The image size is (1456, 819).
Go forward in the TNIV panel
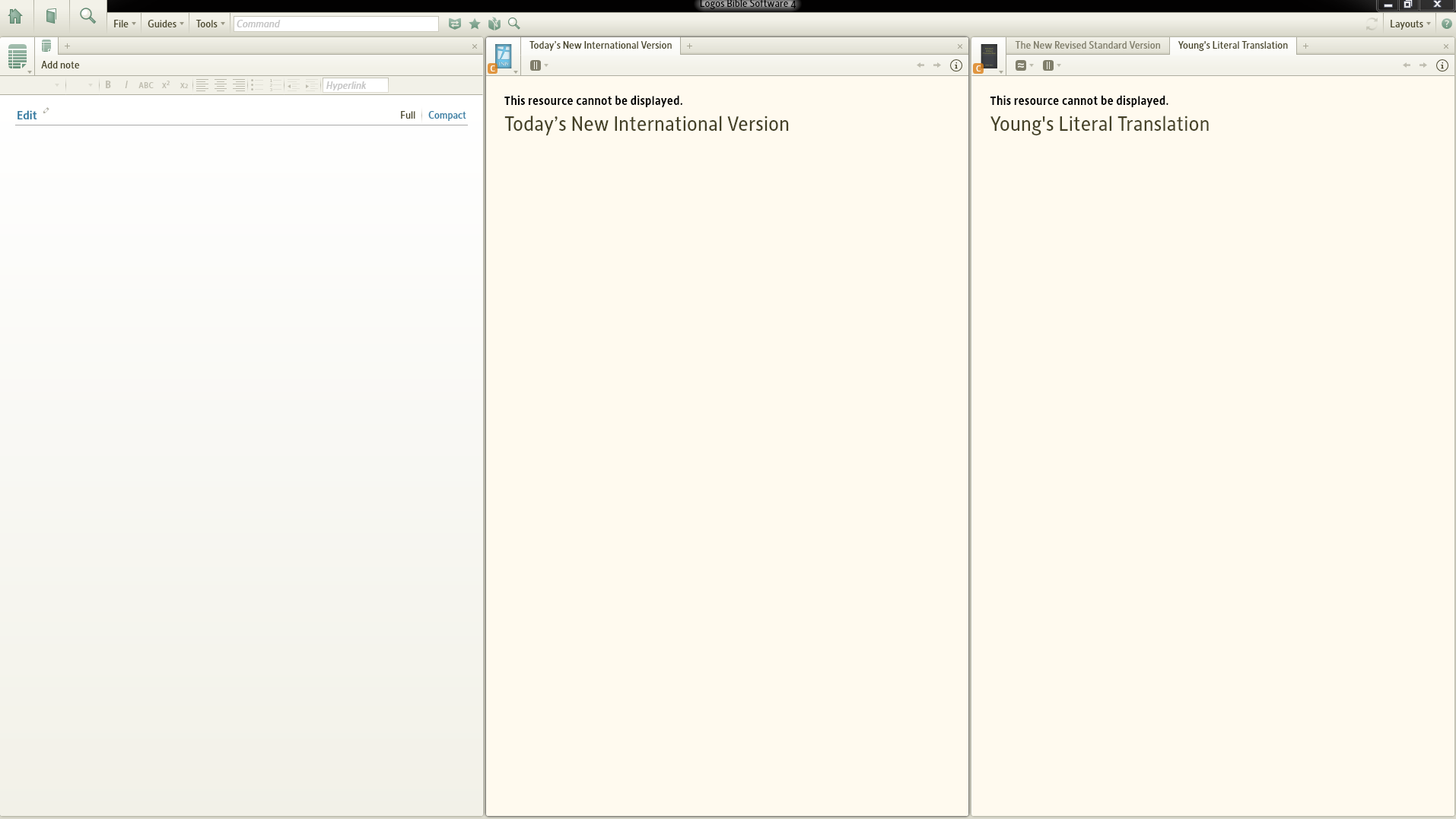click(937, 65)
